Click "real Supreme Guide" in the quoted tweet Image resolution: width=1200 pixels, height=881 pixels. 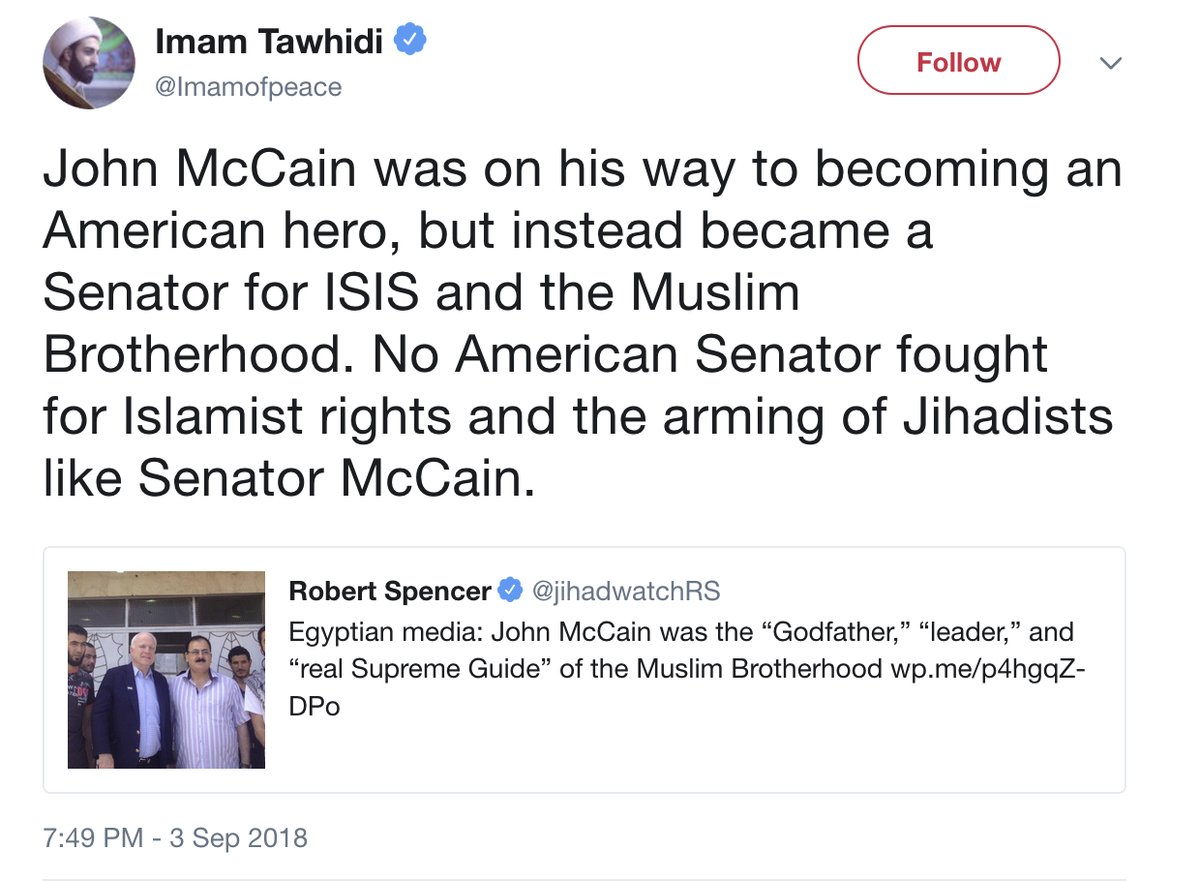click(x=420, y=670)
